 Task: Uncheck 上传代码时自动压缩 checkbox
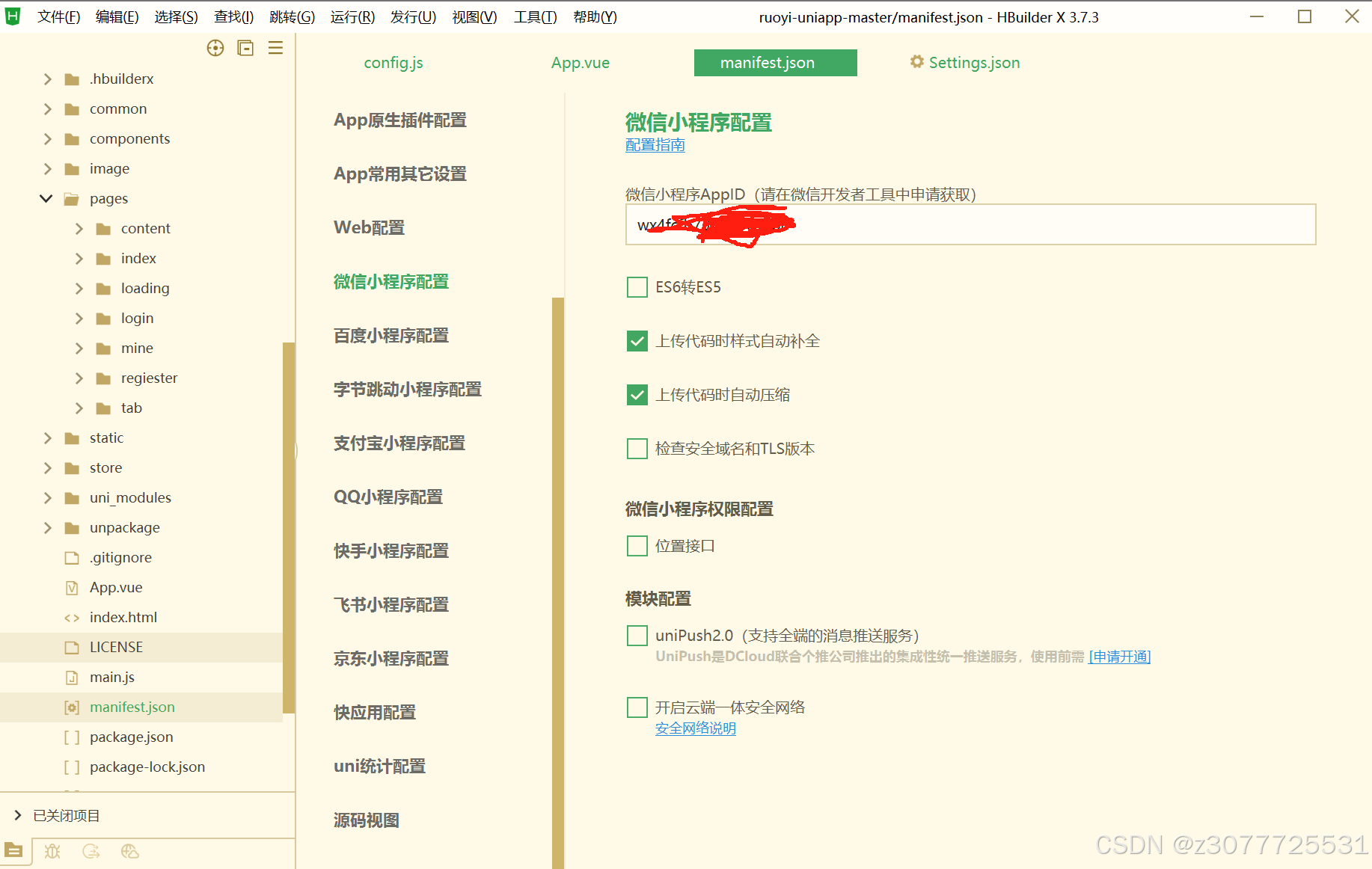(x=637, y=395)
